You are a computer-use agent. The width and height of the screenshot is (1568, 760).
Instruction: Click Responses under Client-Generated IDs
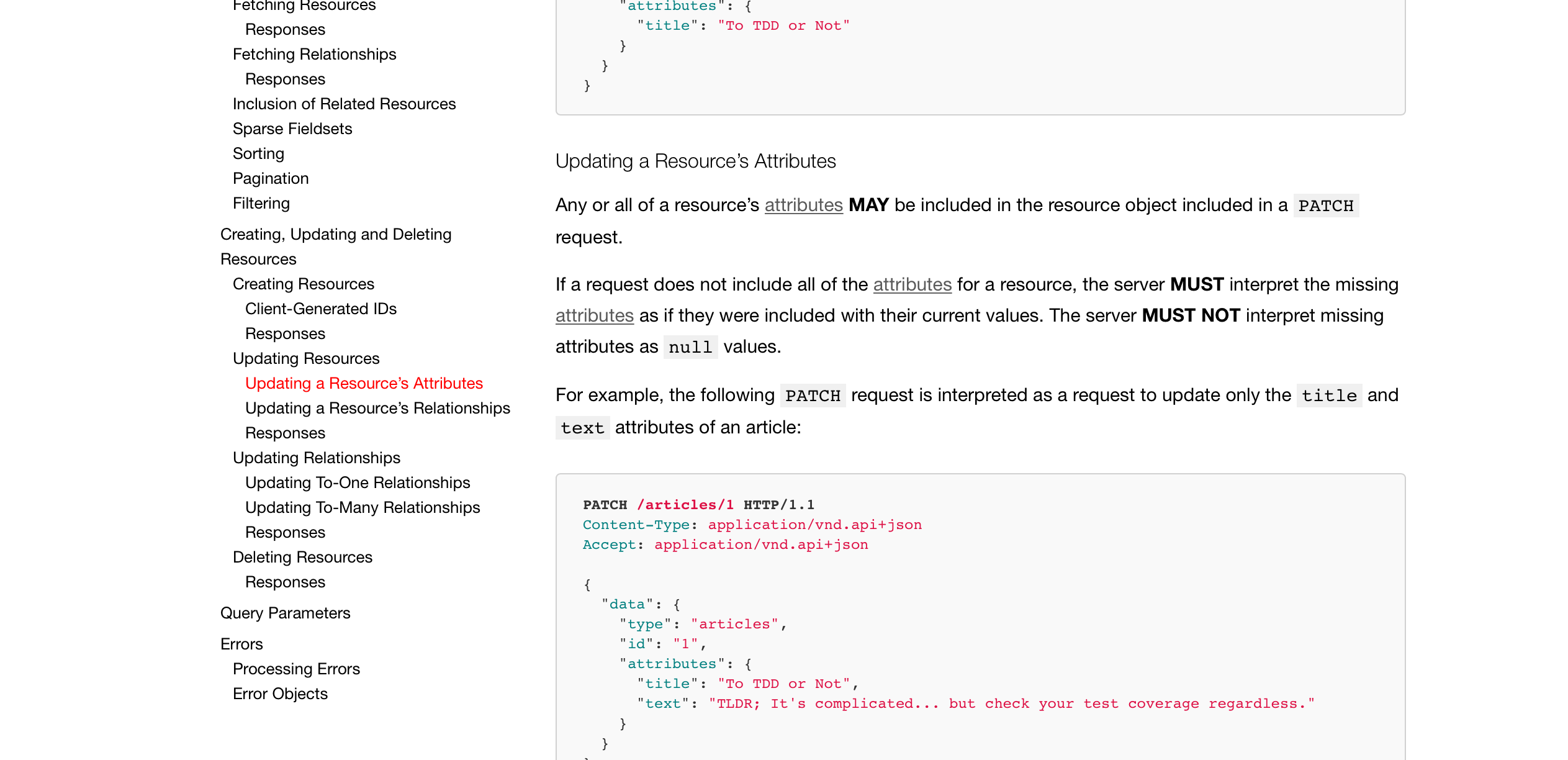coord(285,333)
